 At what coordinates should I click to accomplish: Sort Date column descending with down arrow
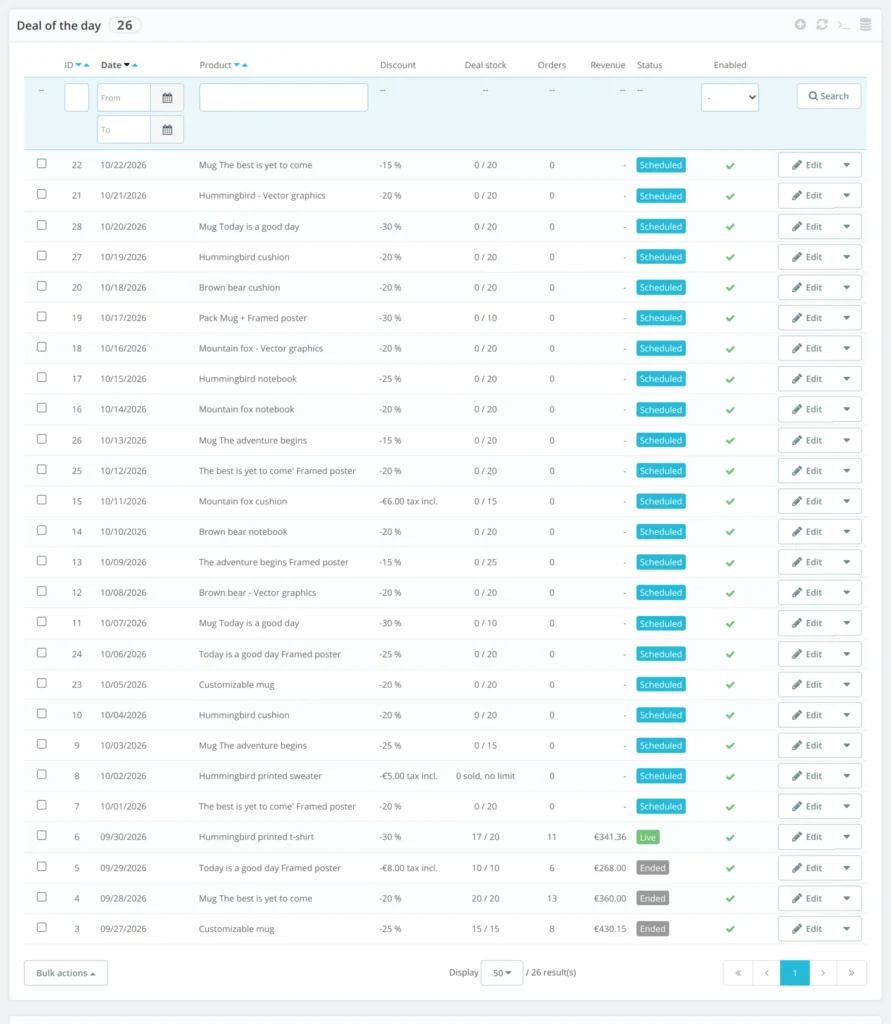(127, 65)
